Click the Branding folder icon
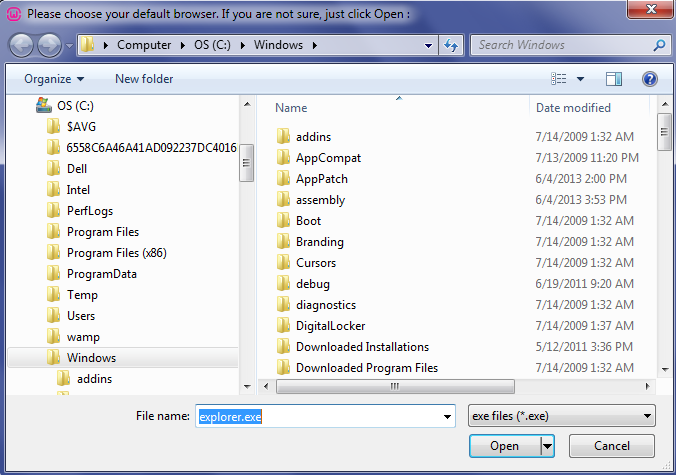The width and height of the screenshot is (676, 475). 283,242
